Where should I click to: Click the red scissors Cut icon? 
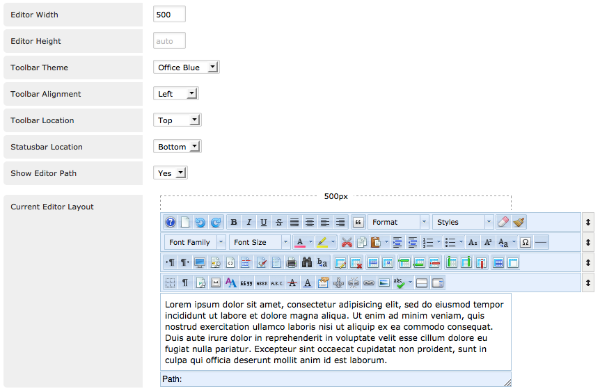pyautogui.click(x=347, y=243)
